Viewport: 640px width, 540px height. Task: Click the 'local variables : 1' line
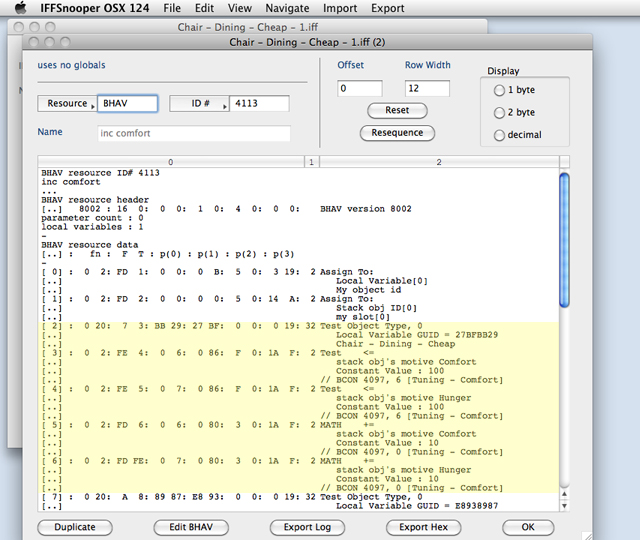click(x=92, y=227)
